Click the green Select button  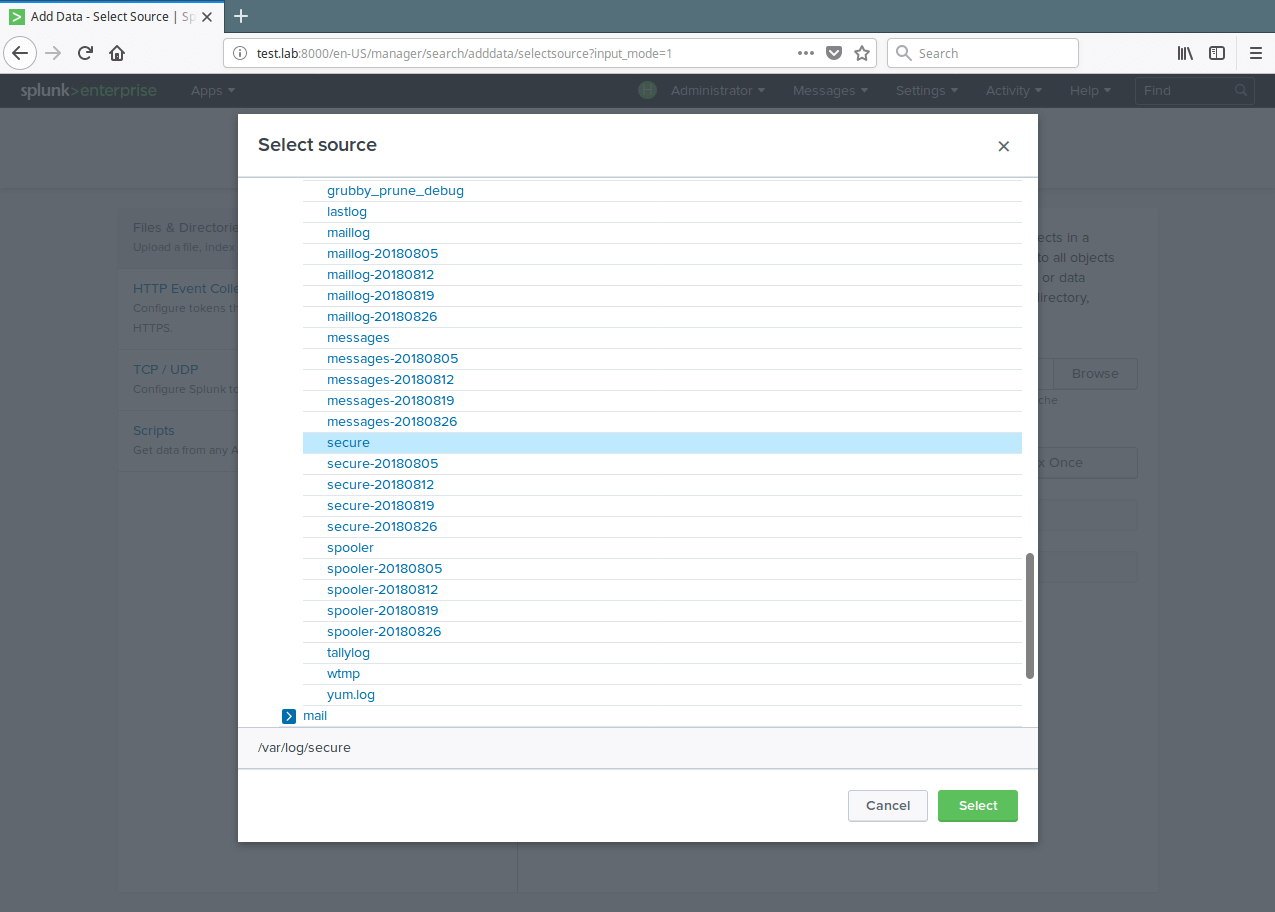point(978,806)
